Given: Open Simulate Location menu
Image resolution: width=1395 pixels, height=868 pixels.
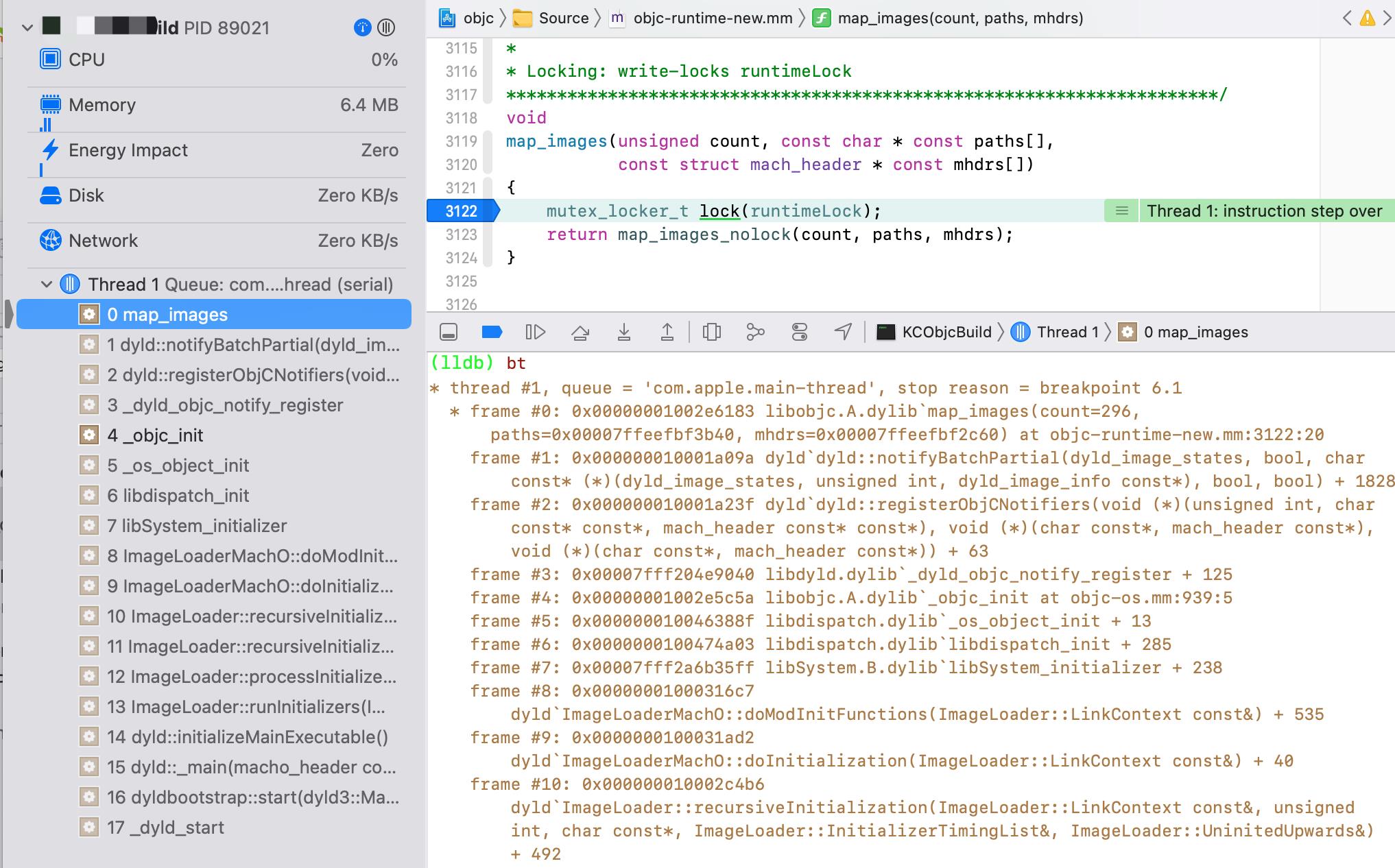Looking at the screenshot, I should pos(843,333).
